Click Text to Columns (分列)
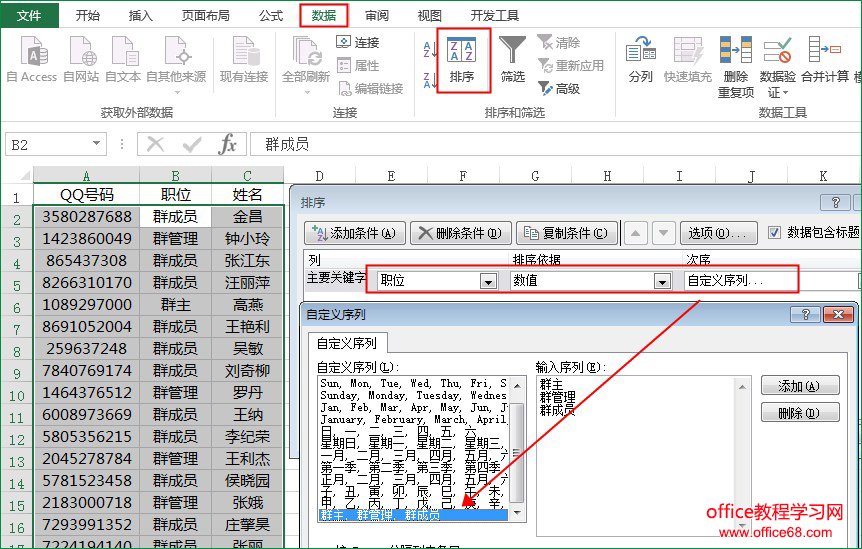Image resolution: width=862 pixels, height=549 pixels. (640, 59)
